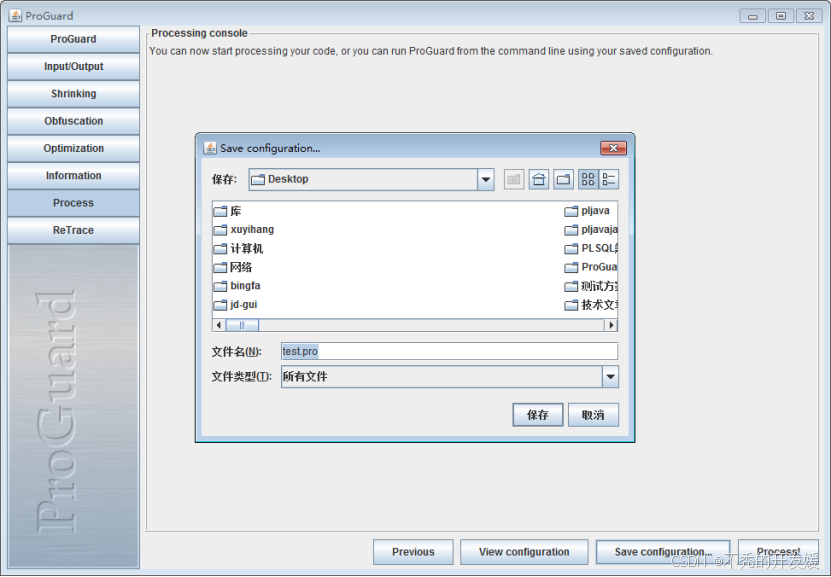Screen dimensions: 831x577
Task: Select the PLSQL folder
Action: pyautogui.click(x=591, y=248)
